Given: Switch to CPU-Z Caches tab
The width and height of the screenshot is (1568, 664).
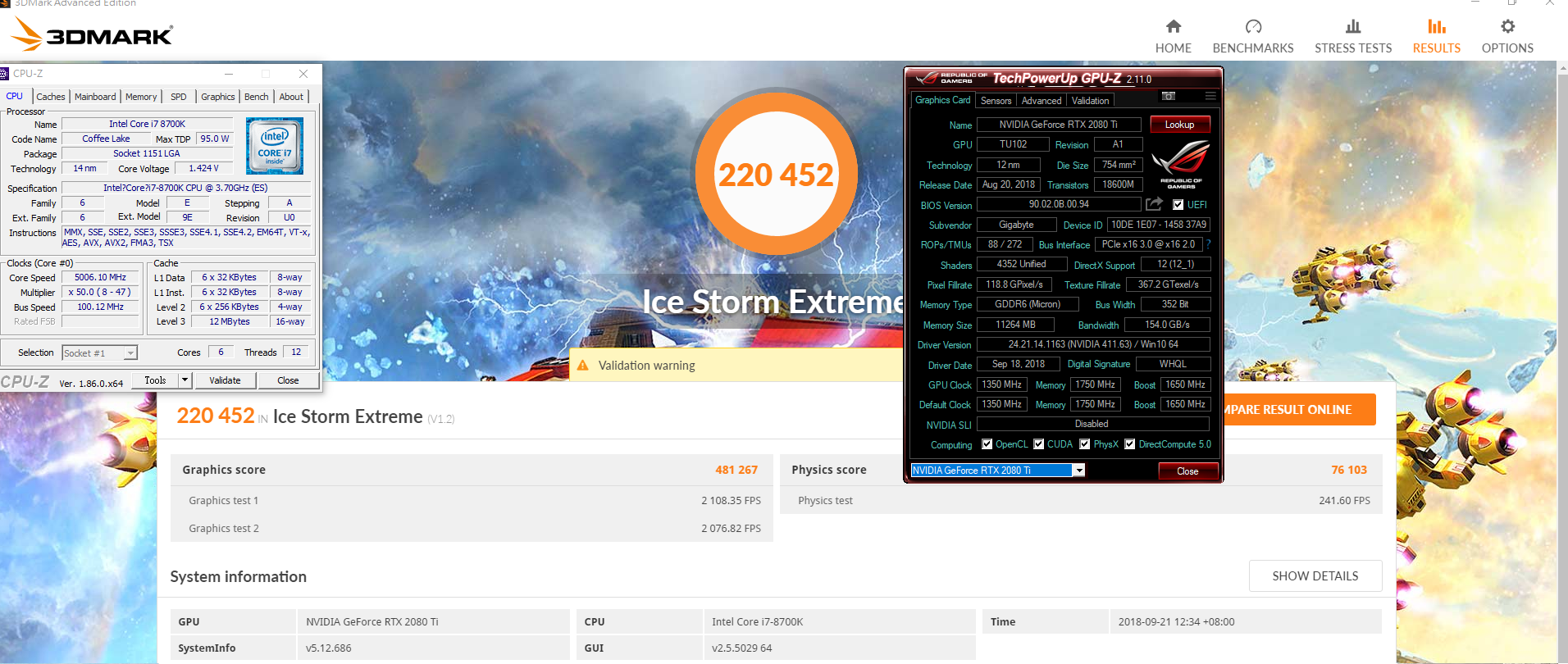Looking at the screenshot, I should 50,97.
